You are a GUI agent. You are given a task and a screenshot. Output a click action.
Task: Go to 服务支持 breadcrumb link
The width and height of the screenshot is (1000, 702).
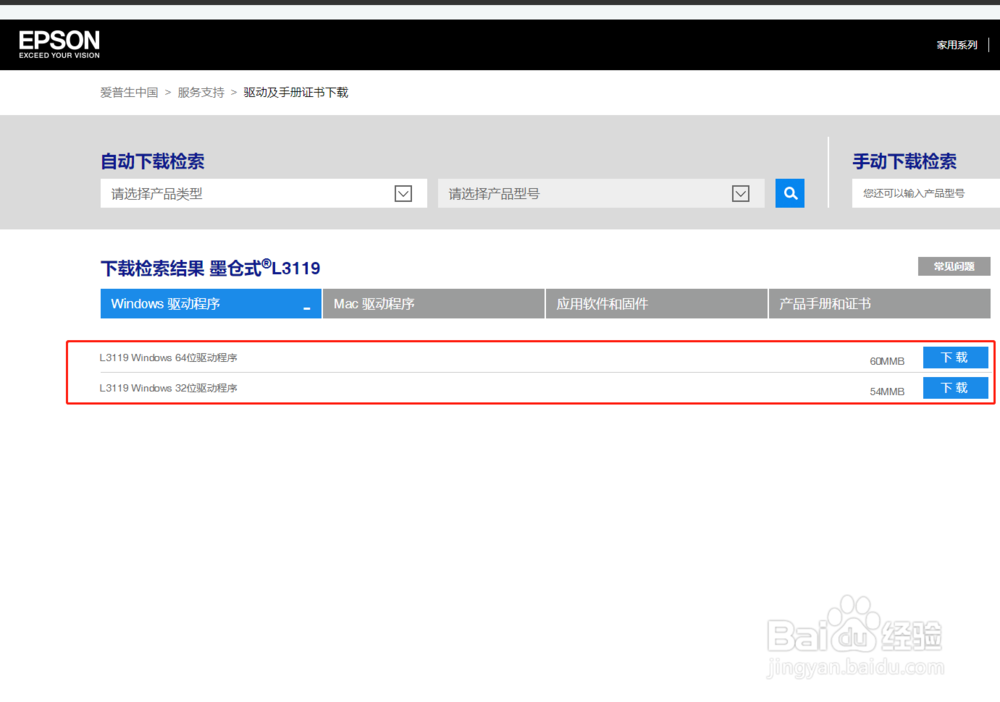coord(201,92)
